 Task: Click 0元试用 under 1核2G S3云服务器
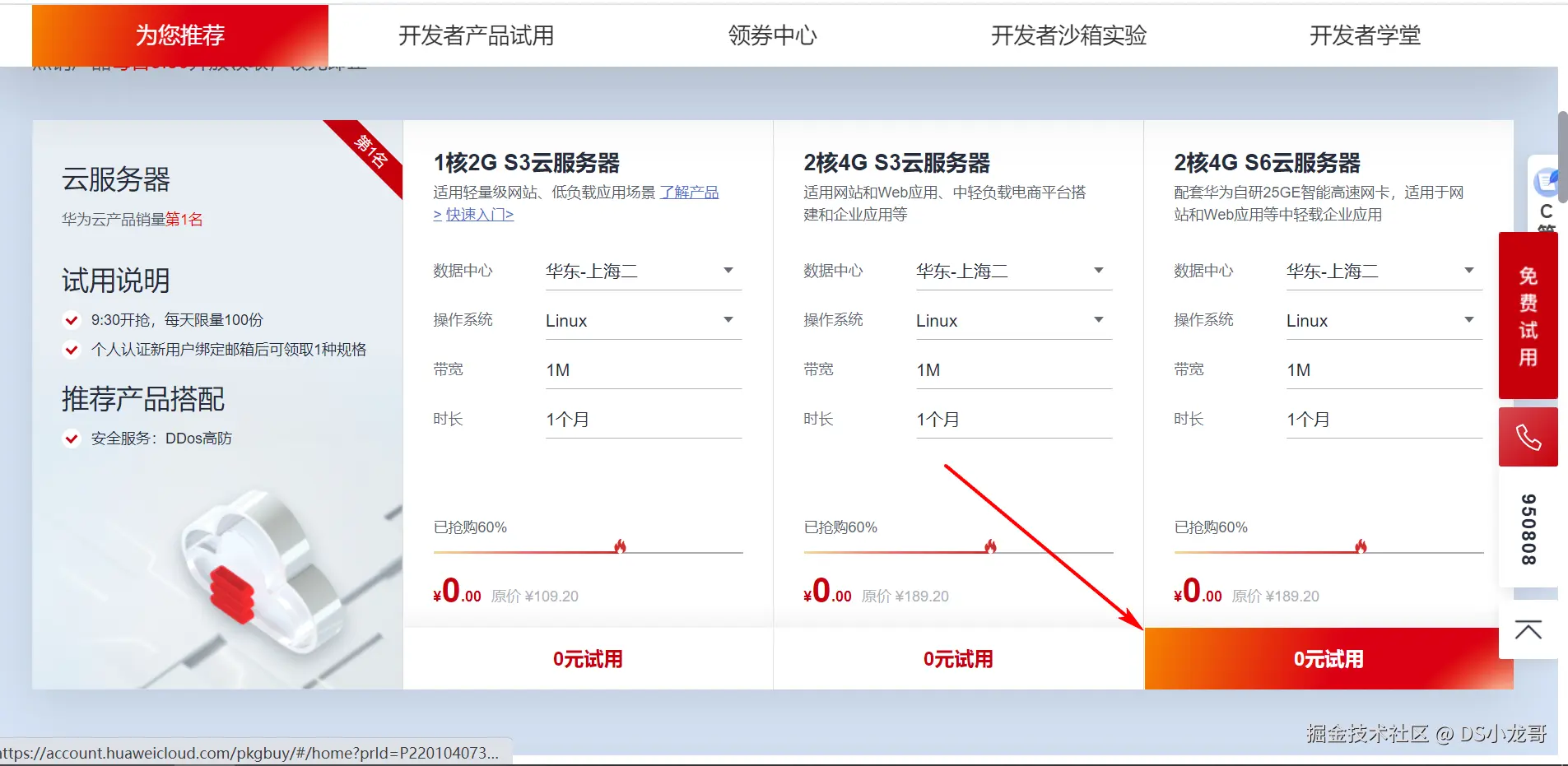pyautogui.click(x=588, y=659)
